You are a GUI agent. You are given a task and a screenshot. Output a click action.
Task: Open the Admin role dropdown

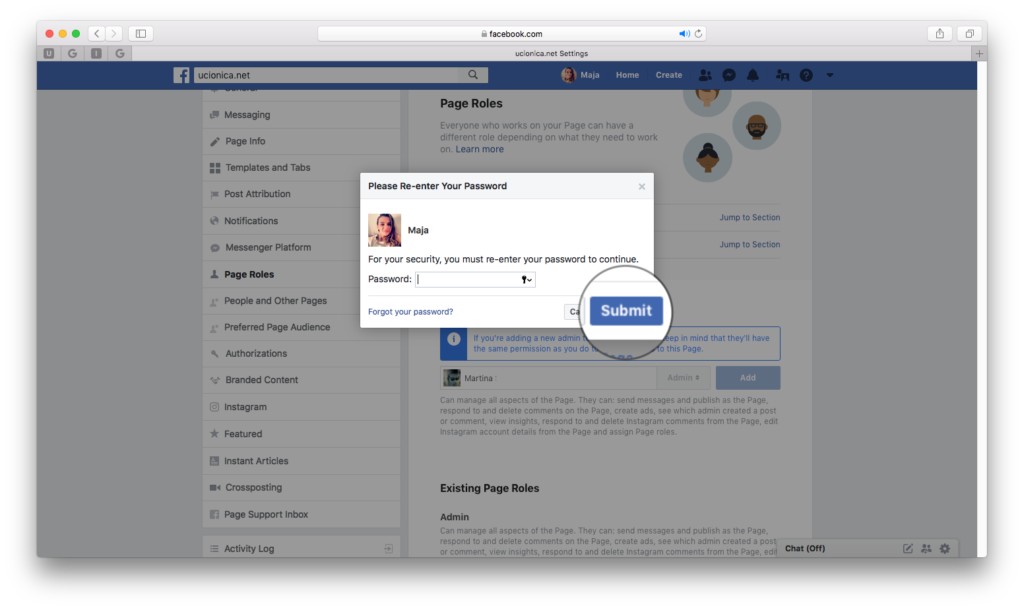[x=684, y=378]
